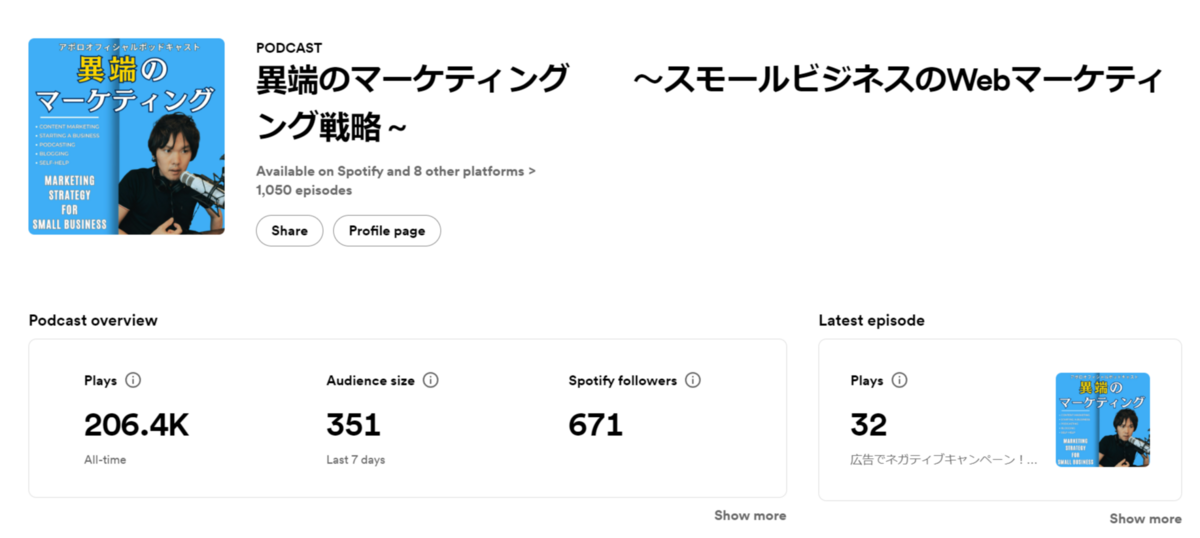Click the 206.4K all-time plays figure
1200x538 pixels.
pyautogui.click(x=136, y=425)
